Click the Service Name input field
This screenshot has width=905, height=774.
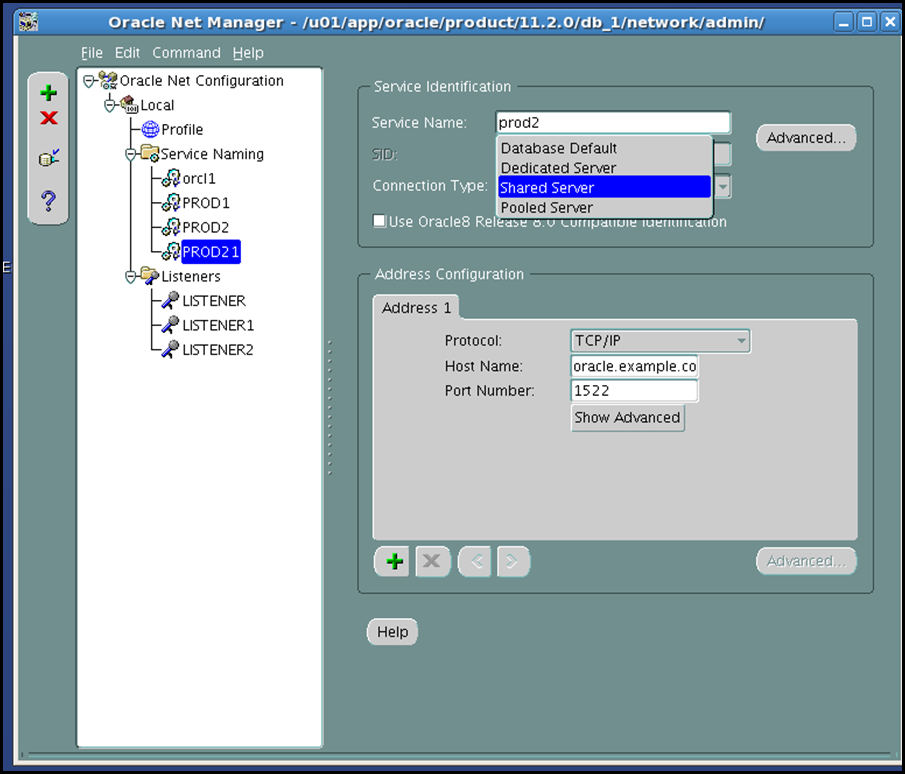pyautogui.click(x=613, y=122)
